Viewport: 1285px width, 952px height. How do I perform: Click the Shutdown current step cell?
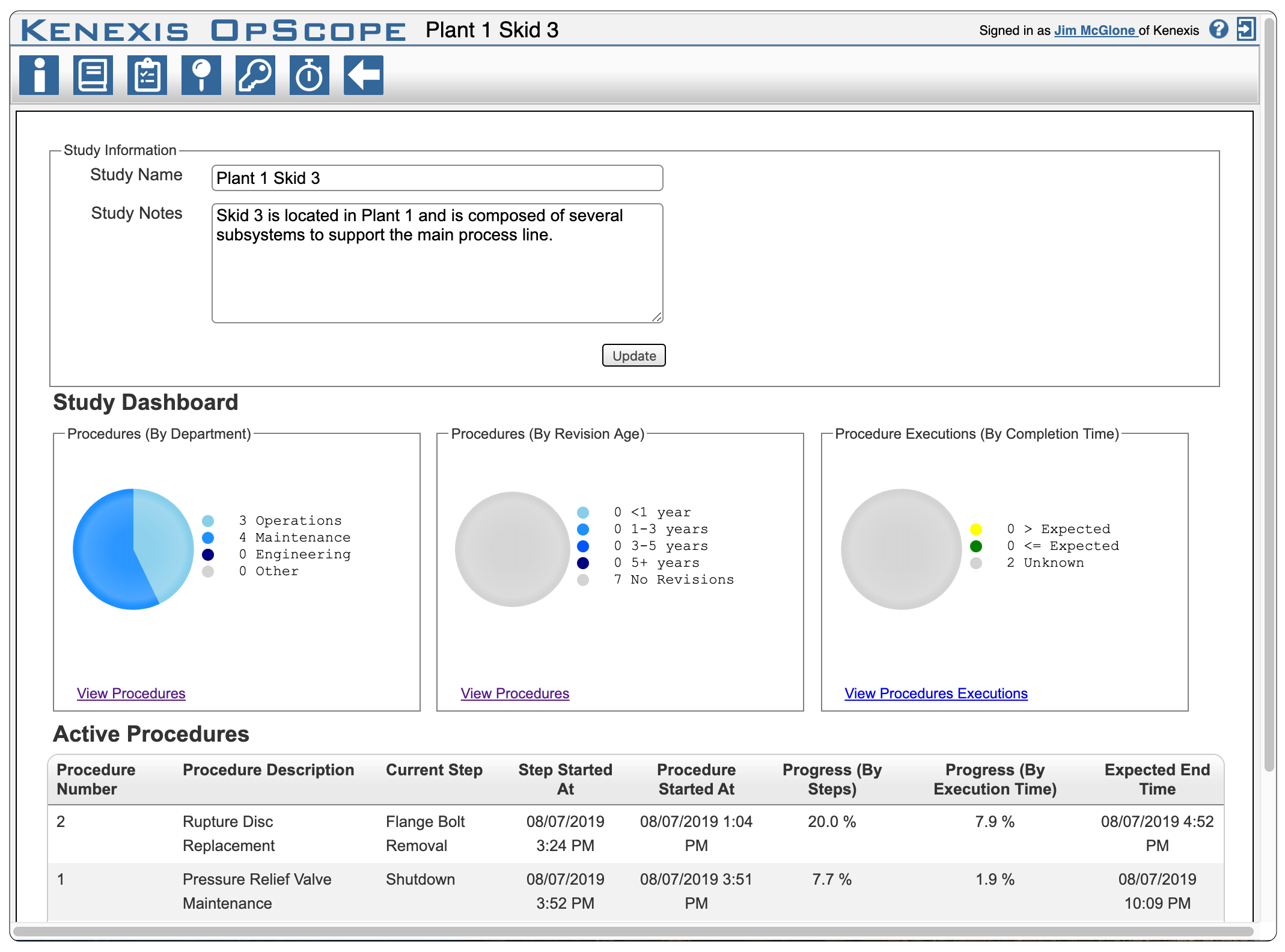[x=421, y=879]
